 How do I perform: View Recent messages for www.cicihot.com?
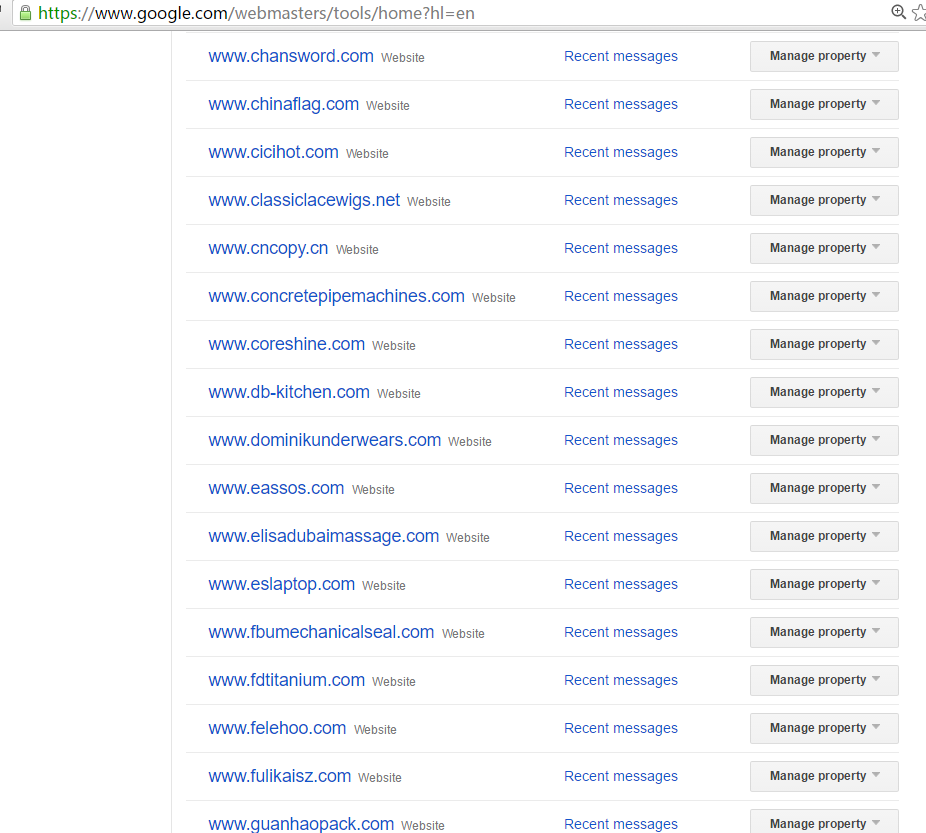coord(621,152)
